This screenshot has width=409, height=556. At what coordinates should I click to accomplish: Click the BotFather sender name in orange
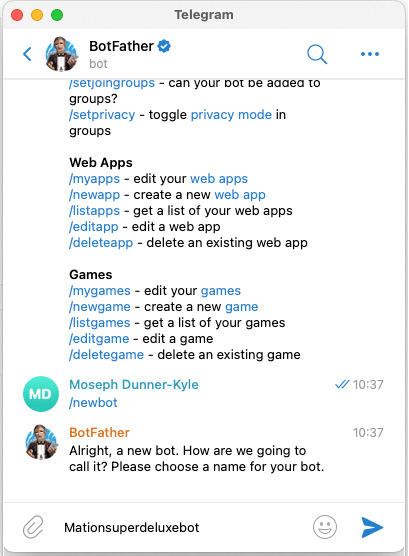(99, 433)
